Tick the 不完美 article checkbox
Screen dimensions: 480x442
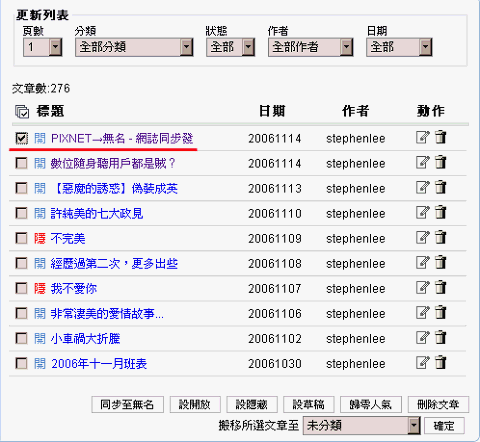coord(21,238)
